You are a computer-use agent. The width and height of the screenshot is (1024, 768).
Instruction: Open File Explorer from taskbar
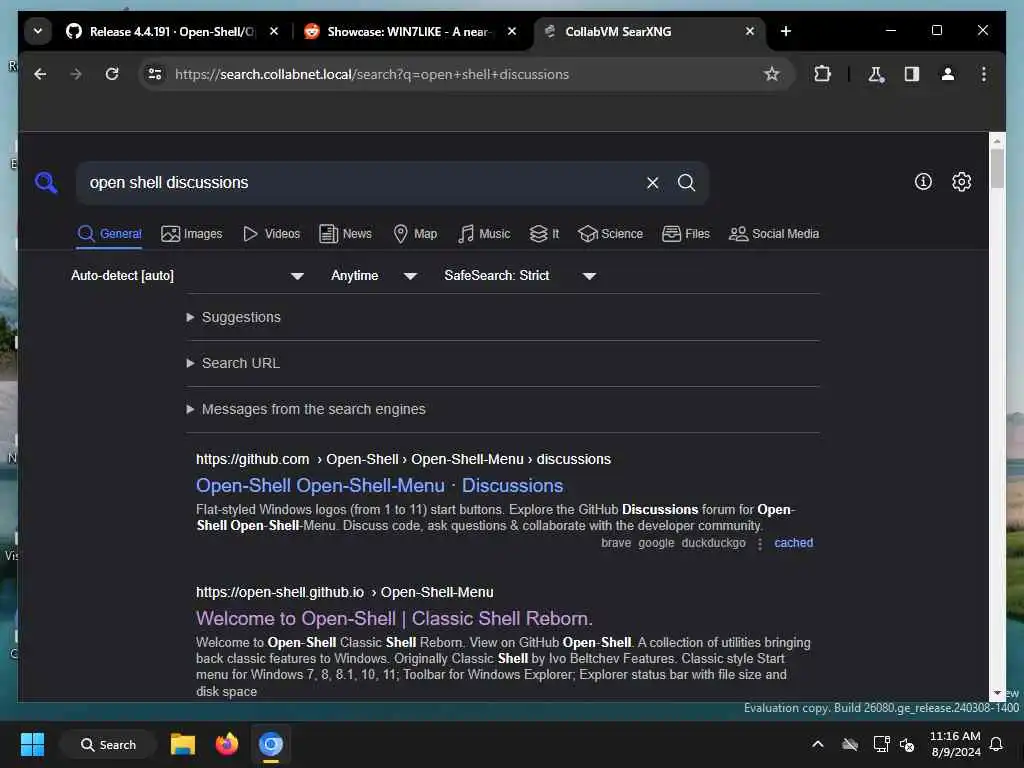(183, 744)
